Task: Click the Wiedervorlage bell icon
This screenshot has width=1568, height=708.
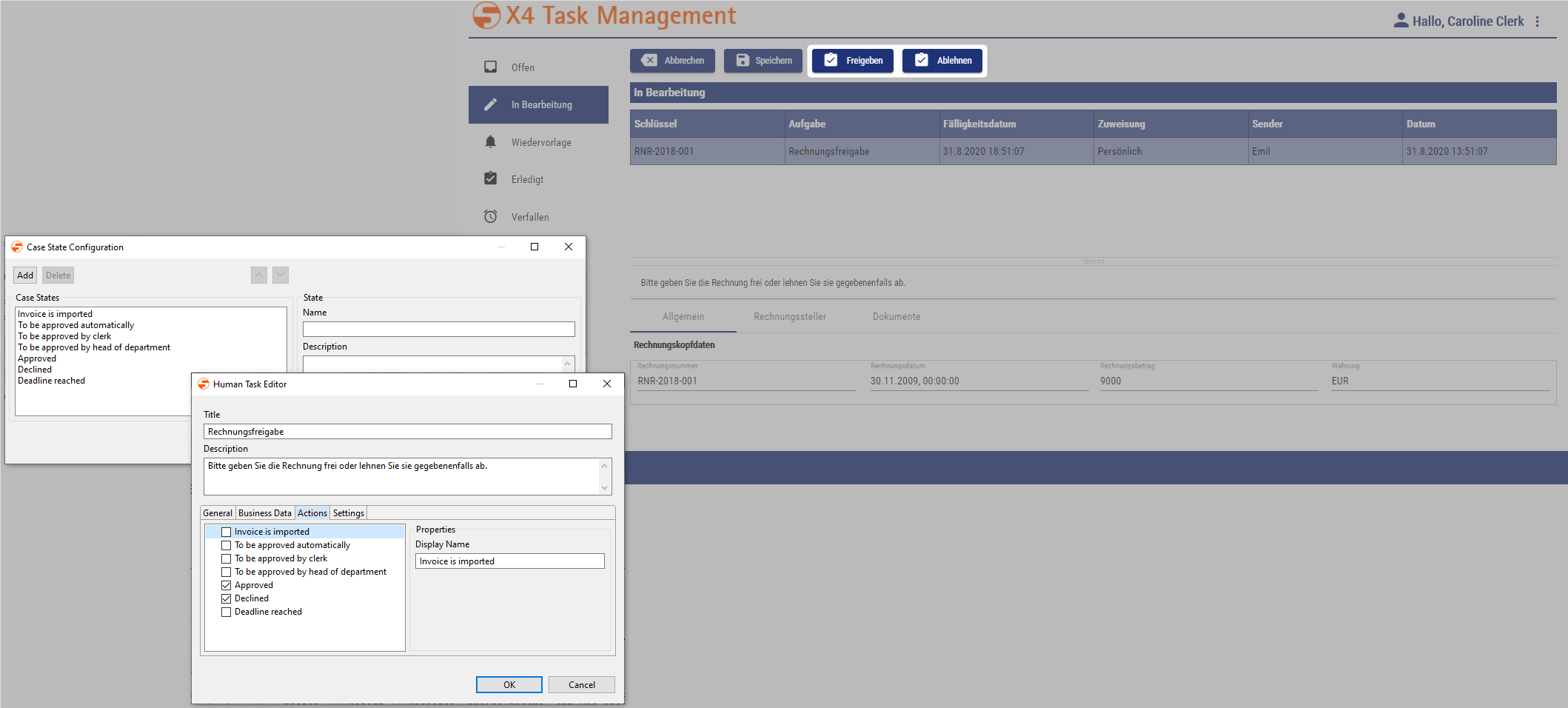Action: (490, 141)
